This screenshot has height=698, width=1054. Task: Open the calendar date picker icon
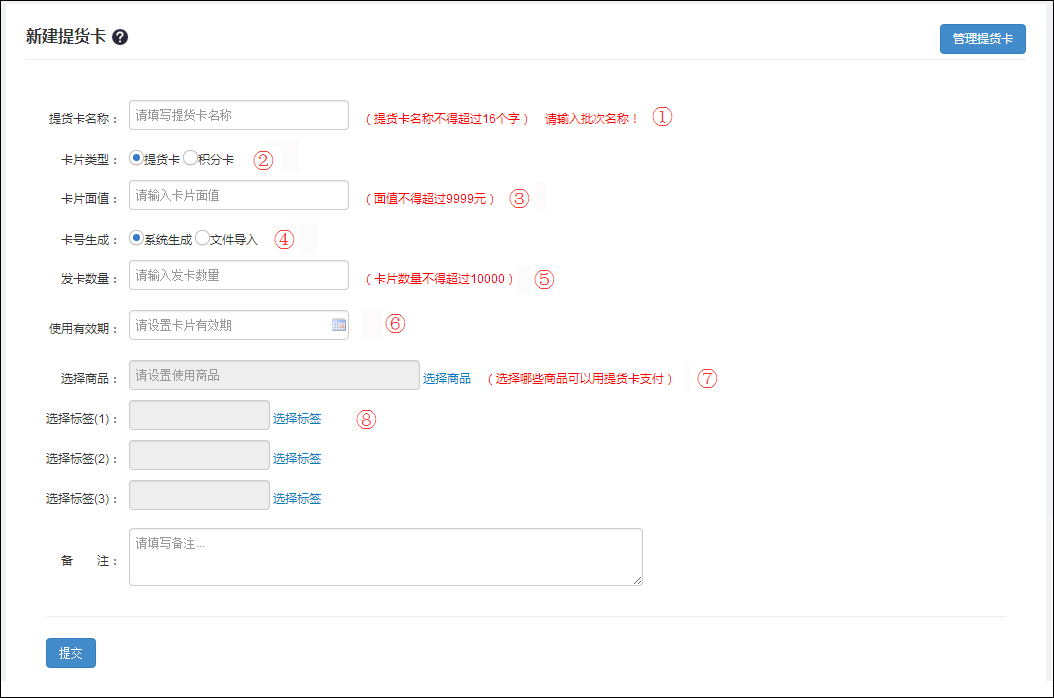click(x=339, y=325)
